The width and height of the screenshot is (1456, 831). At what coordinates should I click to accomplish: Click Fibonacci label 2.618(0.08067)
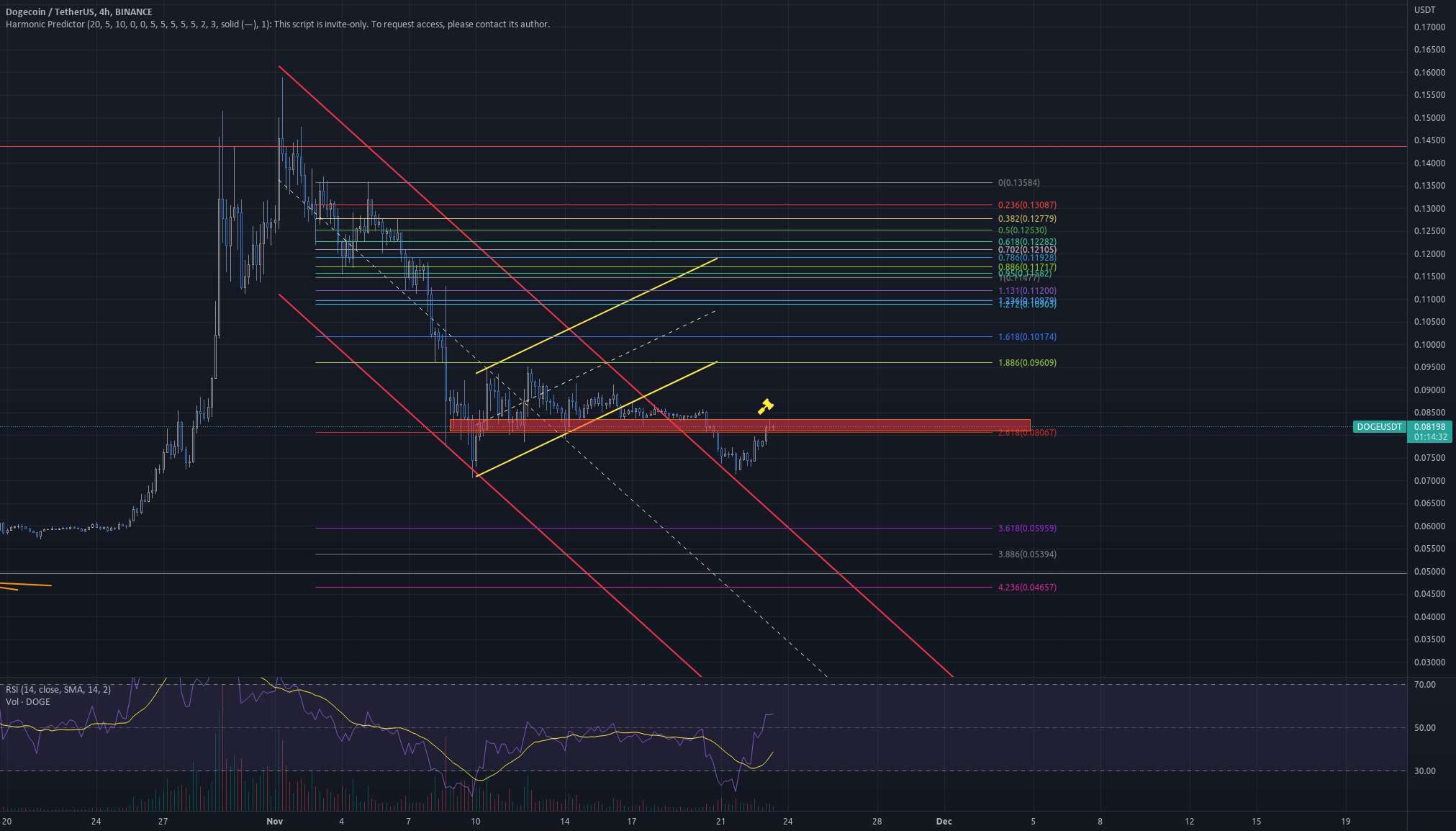pyautogui.click(x=1027, y=433)
